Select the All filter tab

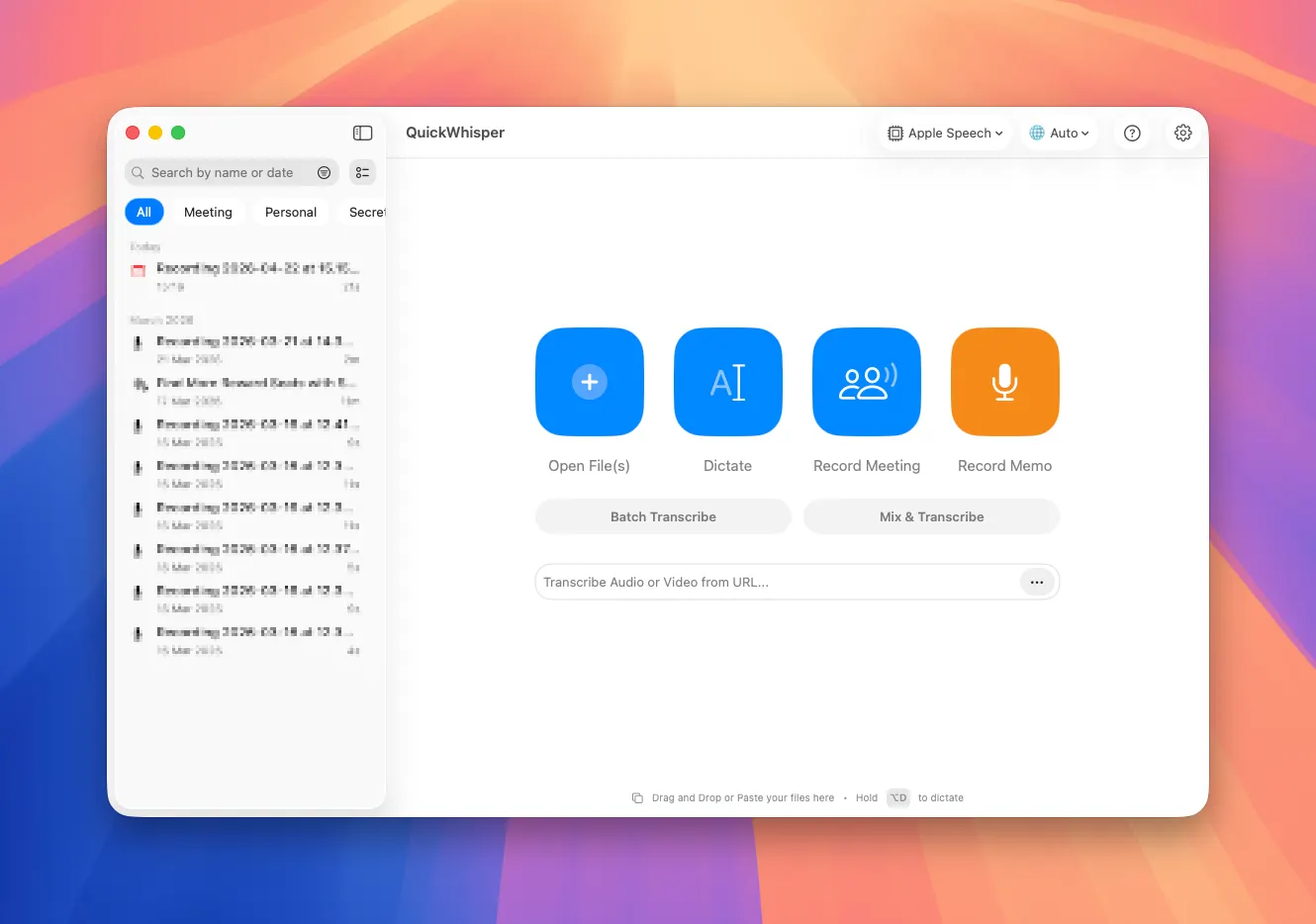coord(144,212)
